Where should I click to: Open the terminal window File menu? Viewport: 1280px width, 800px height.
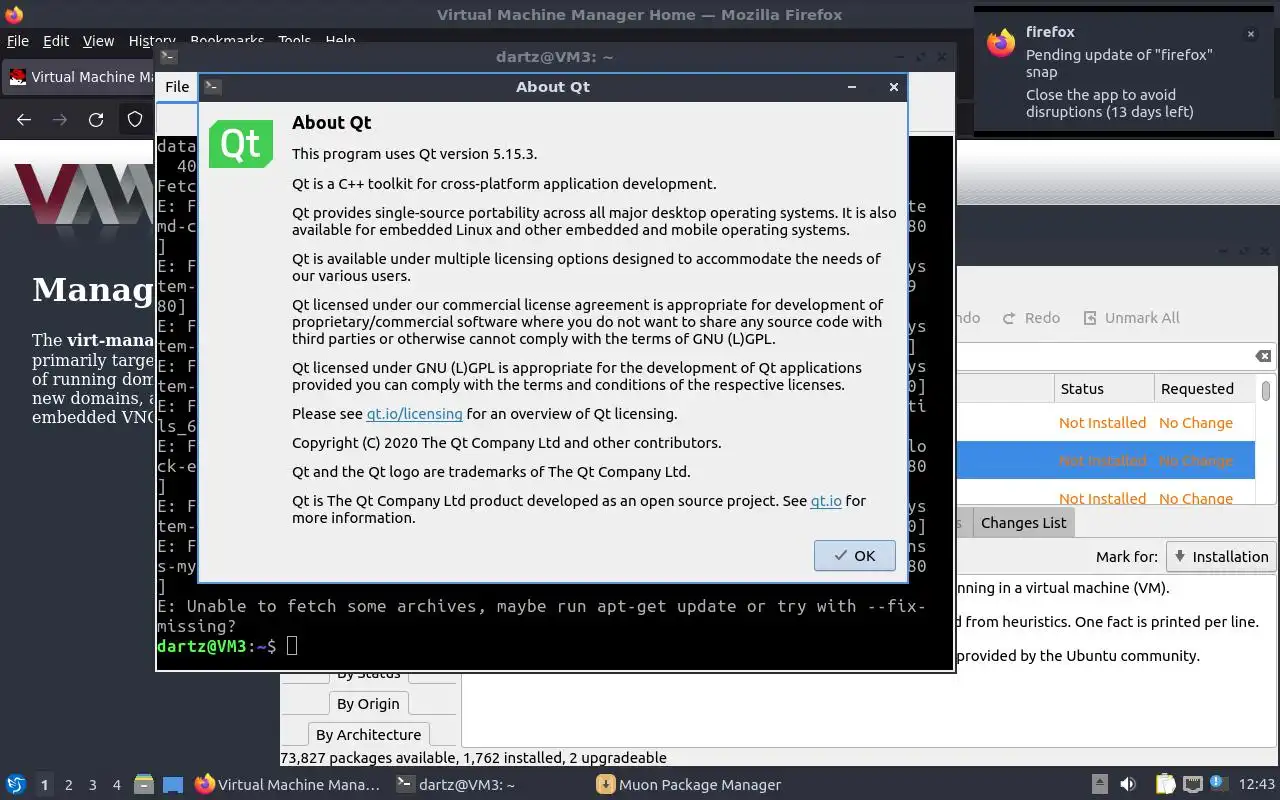click(177, 87)
